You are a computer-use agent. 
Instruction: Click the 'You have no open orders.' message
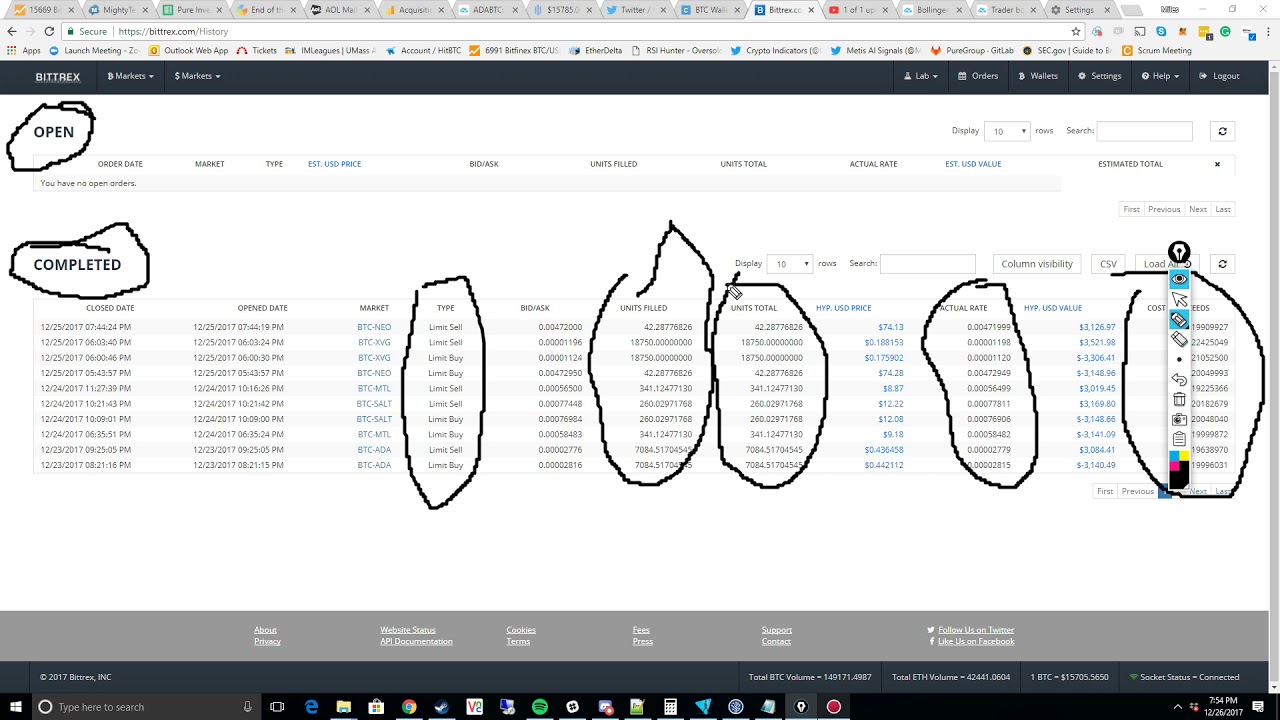[88, 183]
